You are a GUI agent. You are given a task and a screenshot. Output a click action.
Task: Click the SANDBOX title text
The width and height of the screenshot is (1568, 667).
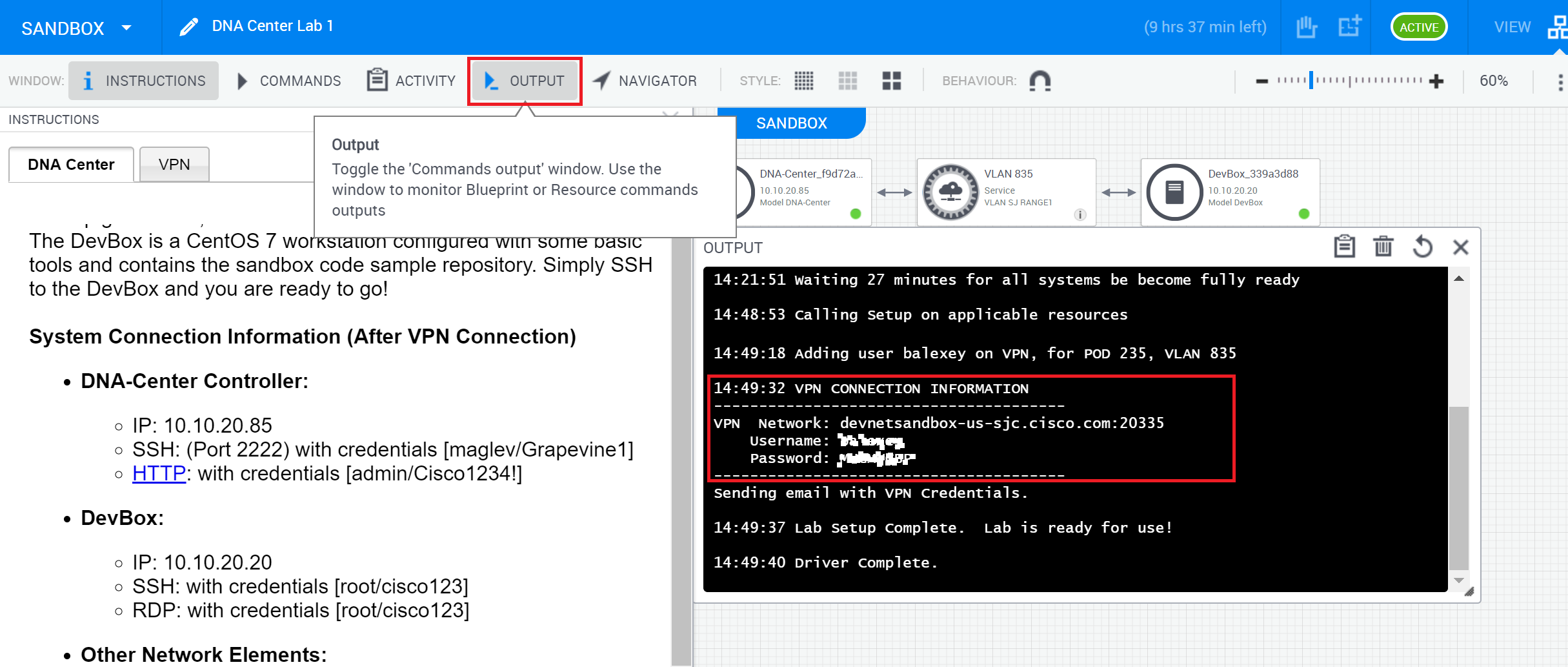pos(63,28)
